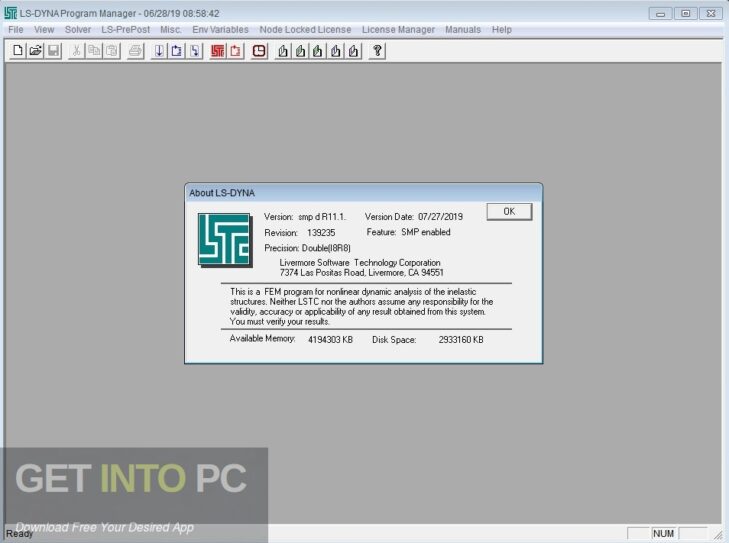
Task: Click the version text 'smp d R11.1.'
Action: point(322,217)
